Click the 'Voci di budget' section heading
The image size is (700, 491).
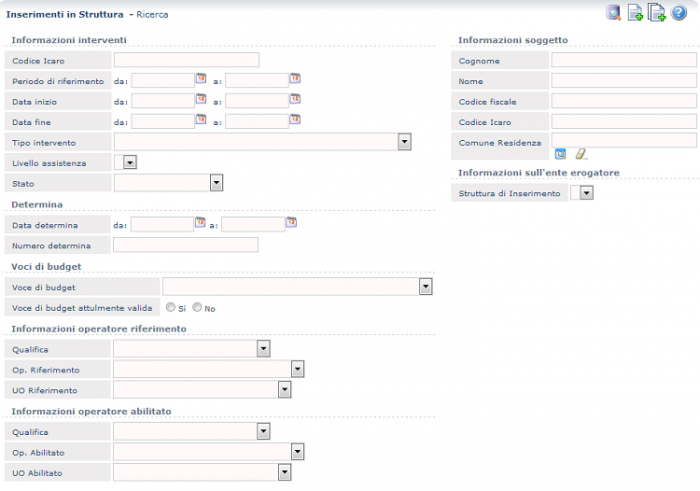tap(46, 266)
